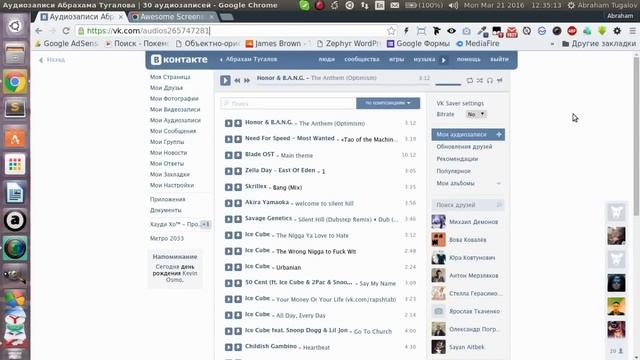
Task: Click the ВКонтакте logo
Action: pyautogui.click(x=179, y=60)
